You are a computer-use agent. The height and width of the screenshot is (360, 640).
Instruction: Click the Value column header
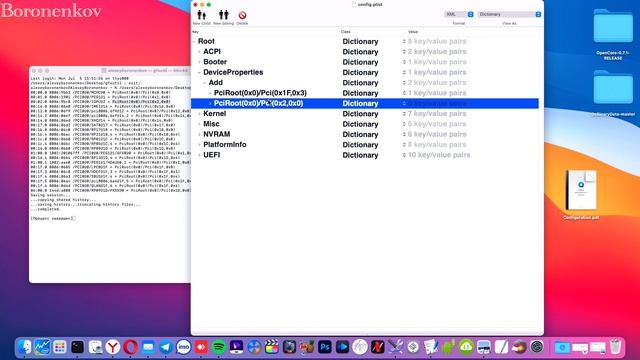(x=413, y=31)
